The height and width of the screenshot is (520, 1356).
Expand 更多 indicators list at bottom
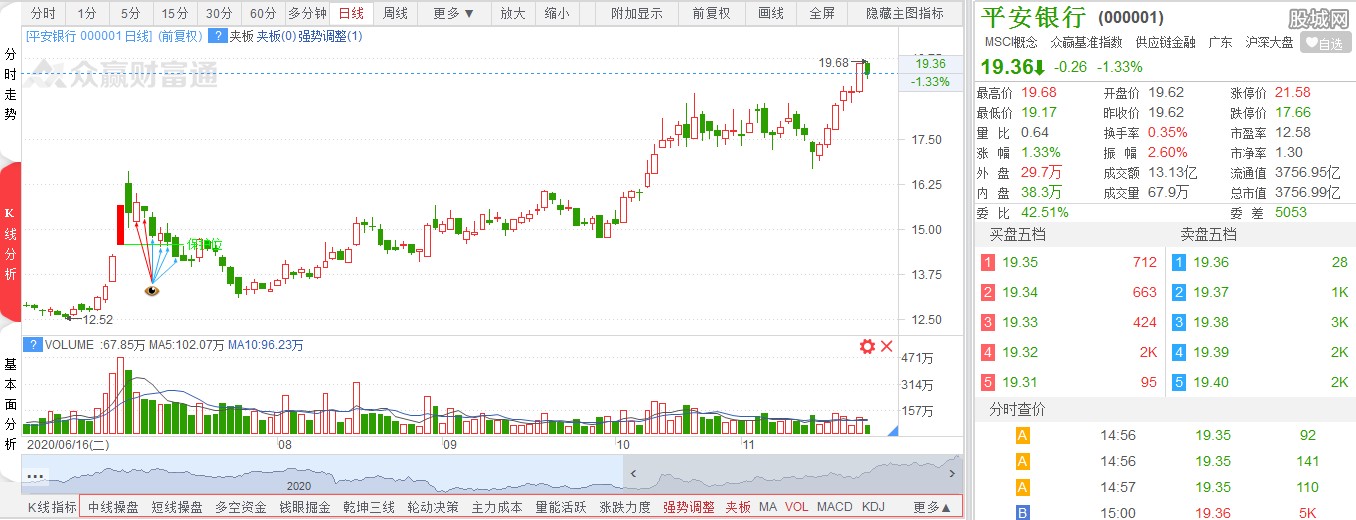tap(932, 507)
